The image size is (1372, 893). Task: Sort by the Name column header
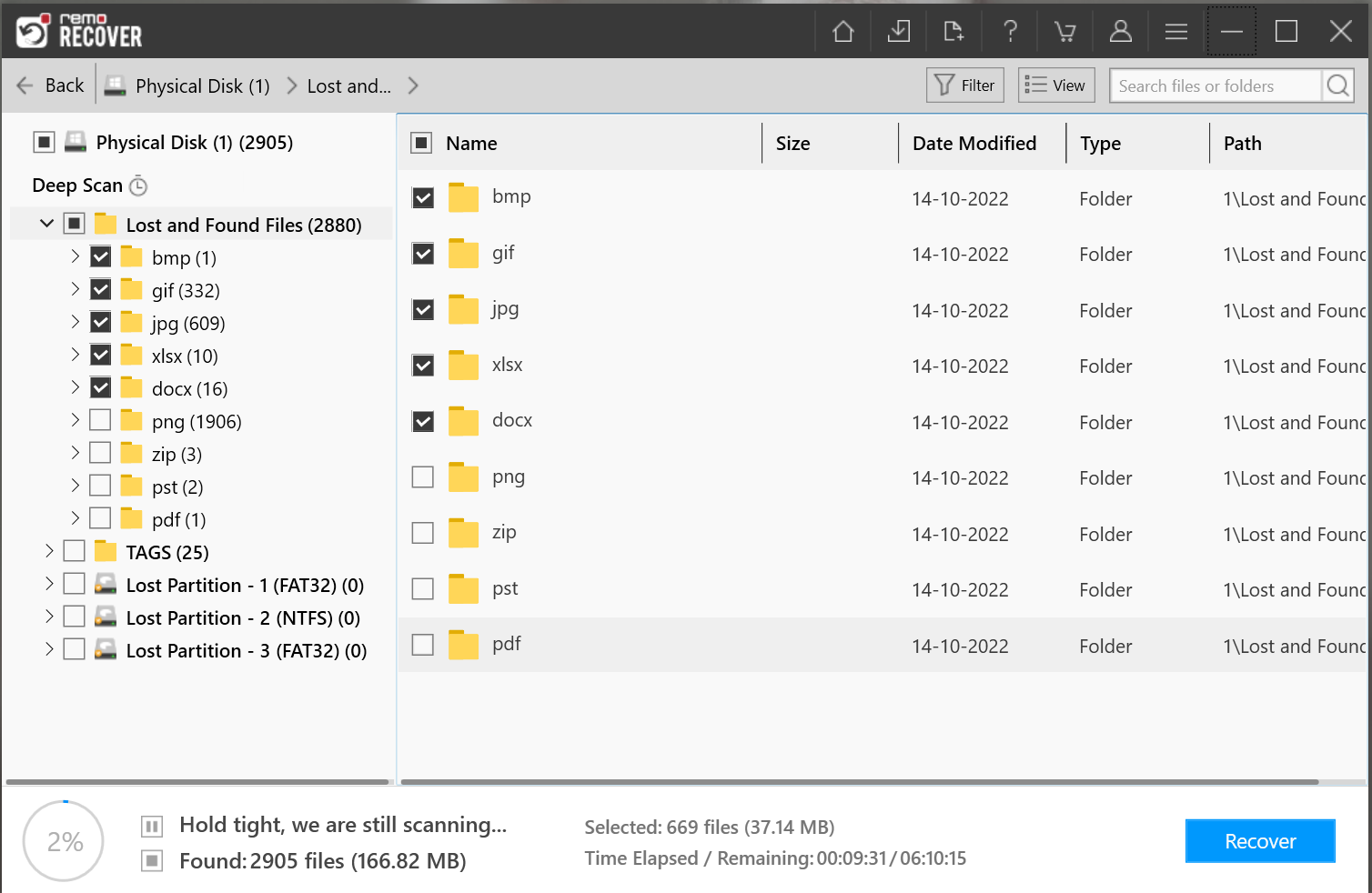coord(471,144)
